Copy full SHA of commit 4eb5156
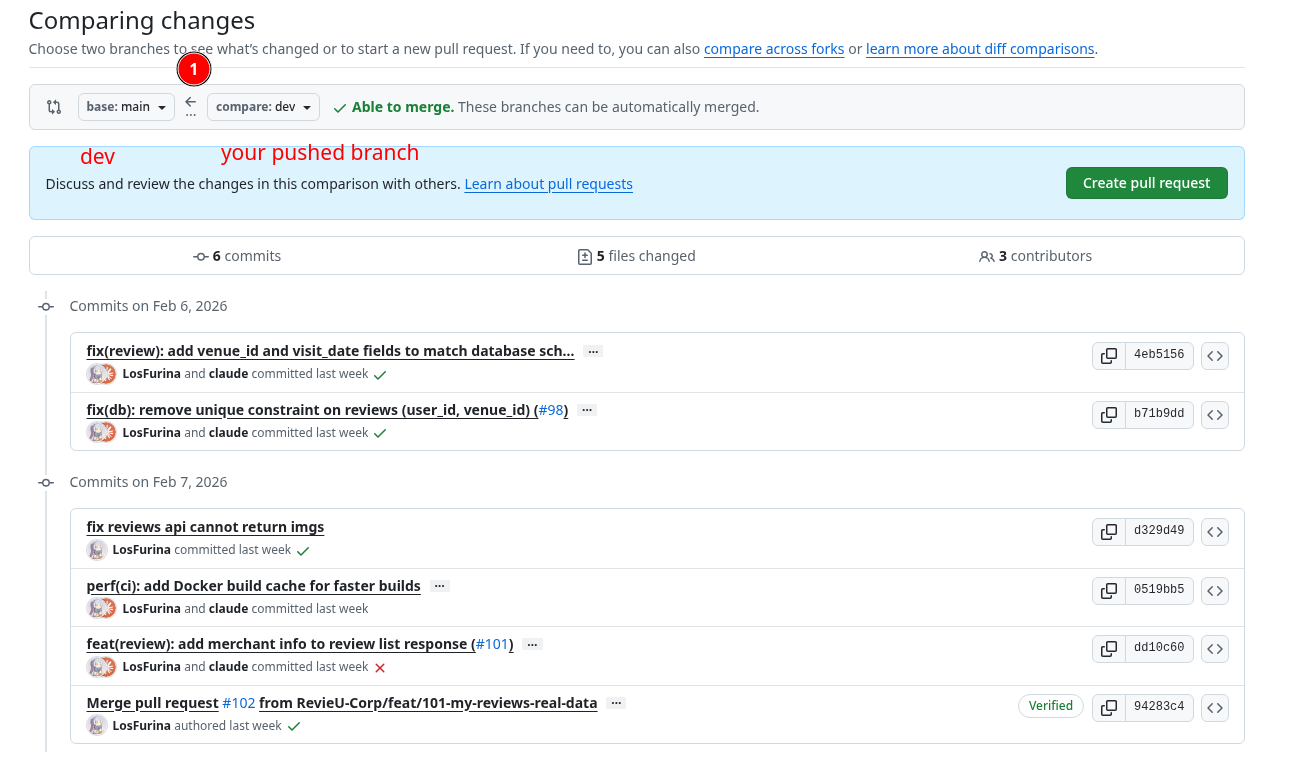This screenshot has width=1290, height=772. 1108,355
